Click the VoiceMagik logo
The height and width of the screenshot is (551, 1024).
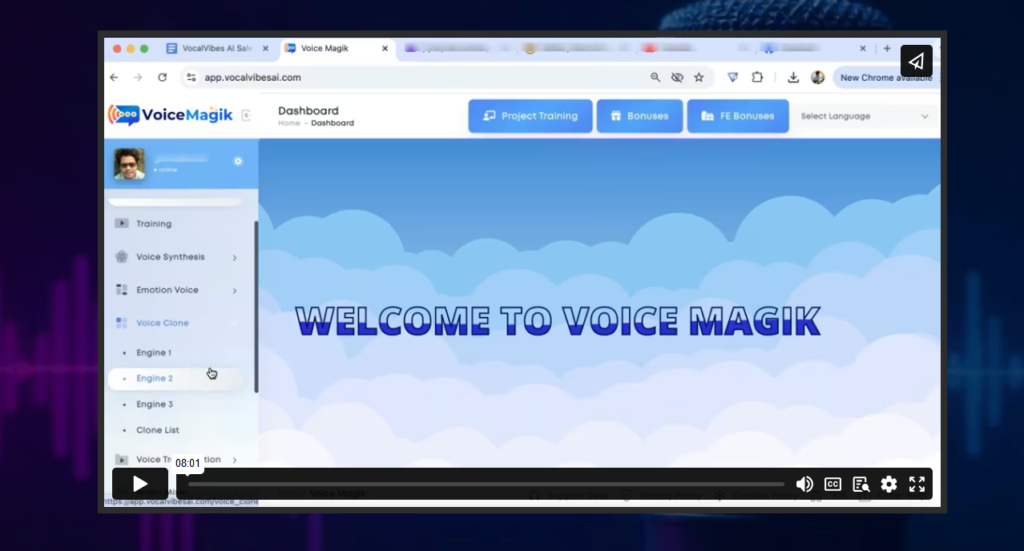[x=170, y=115]
